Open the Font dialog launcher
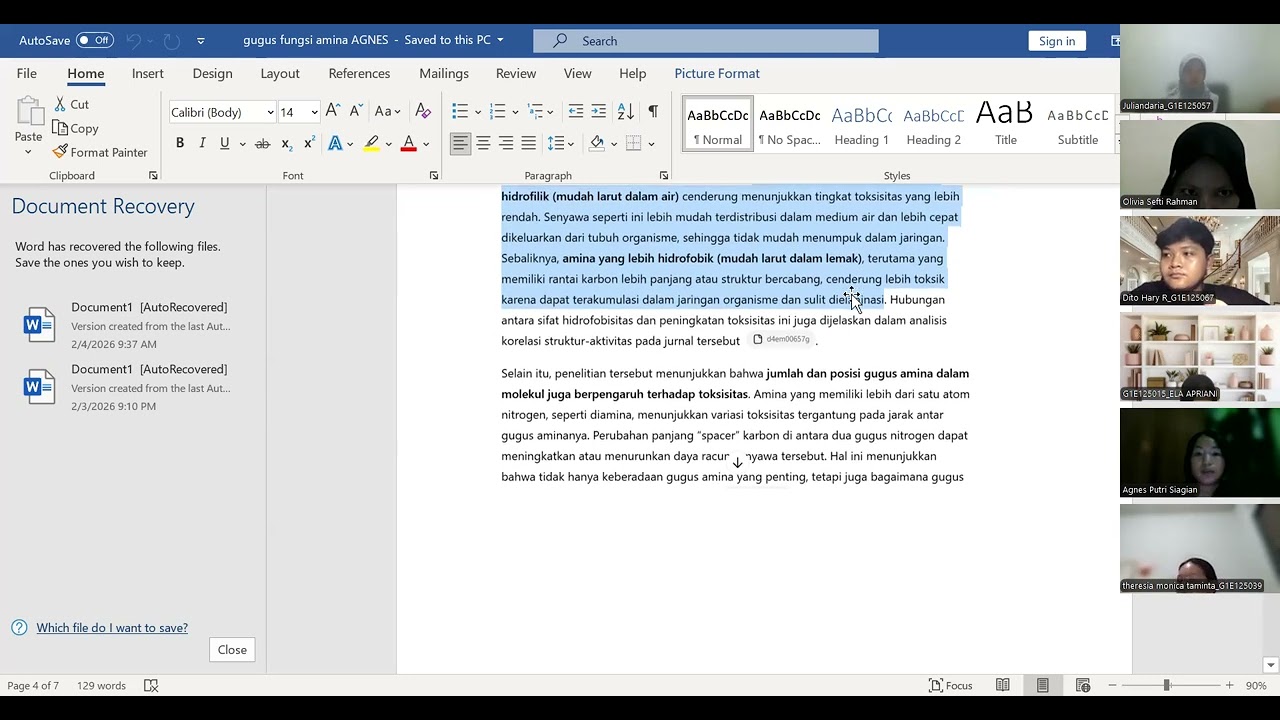This screenshot has height=720, width=1280. pos(434,176)
